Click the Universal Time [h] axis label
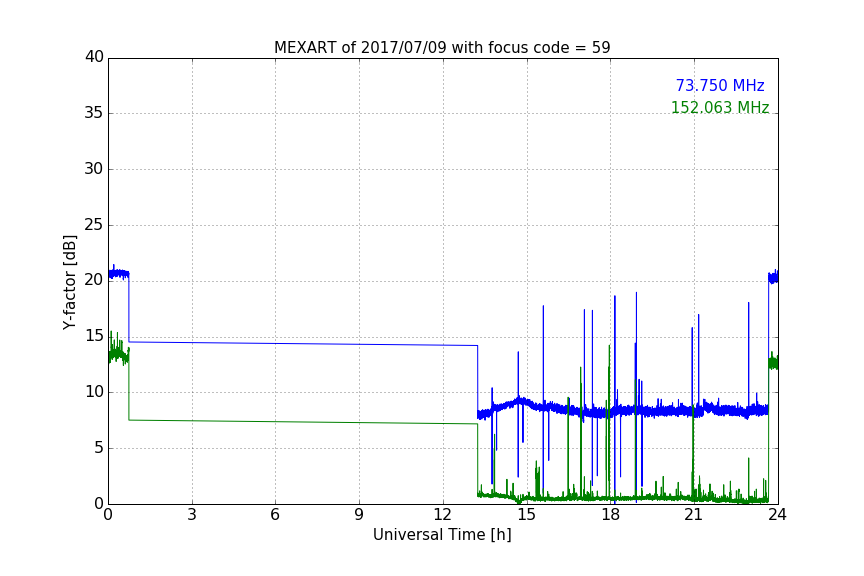 (442, 535)
